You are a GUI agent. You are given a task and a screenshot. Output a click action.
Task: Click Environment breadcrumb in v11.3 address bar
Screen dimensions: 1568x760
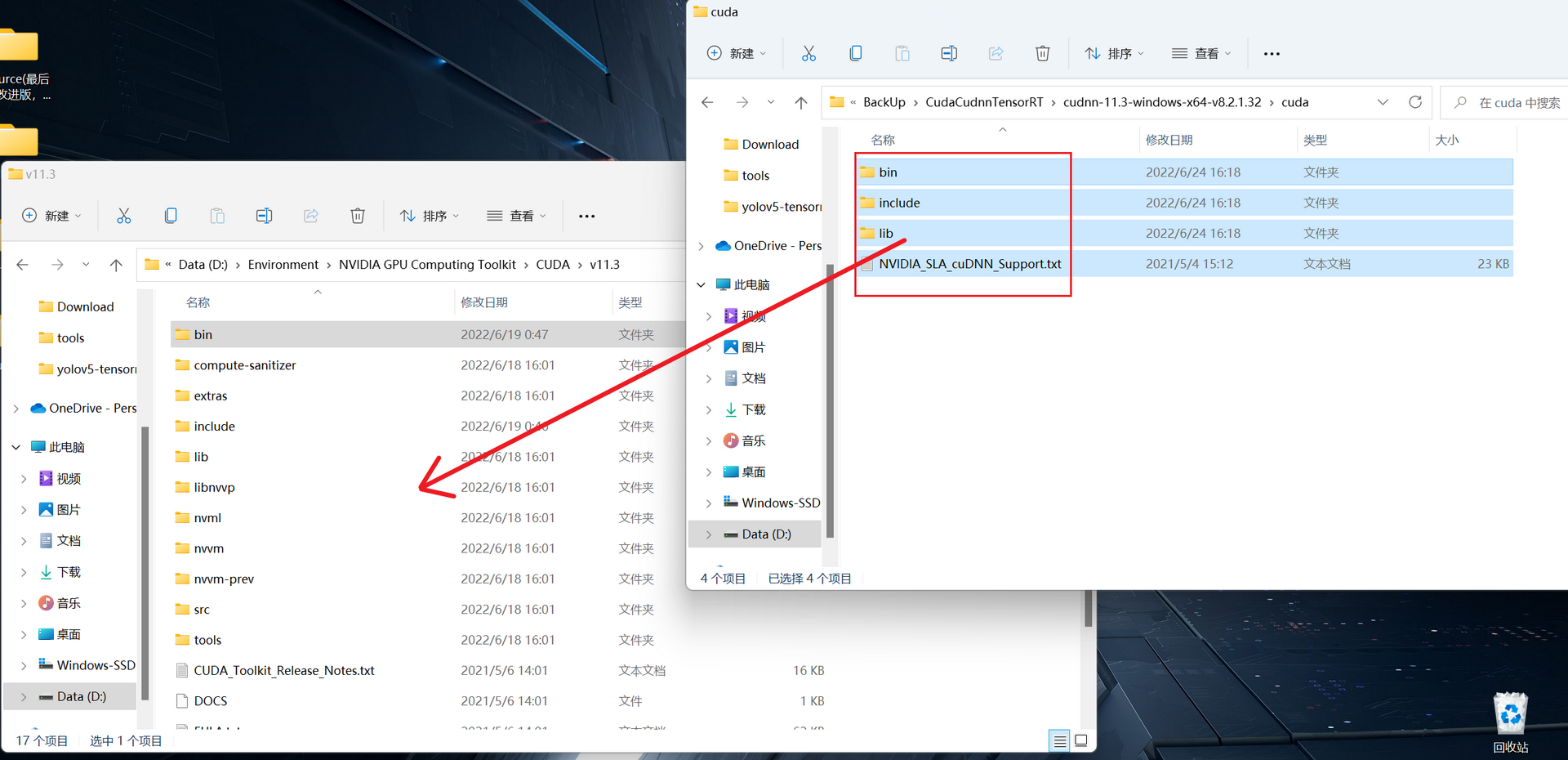coord(283,265)
